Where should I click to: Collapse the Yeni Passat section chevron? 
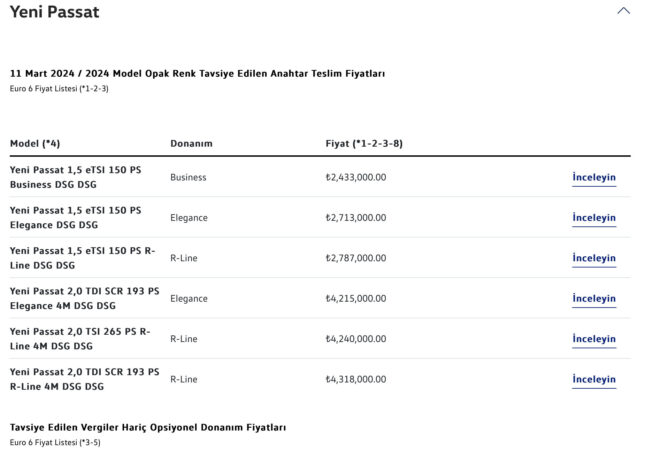[x=623, y=11]
